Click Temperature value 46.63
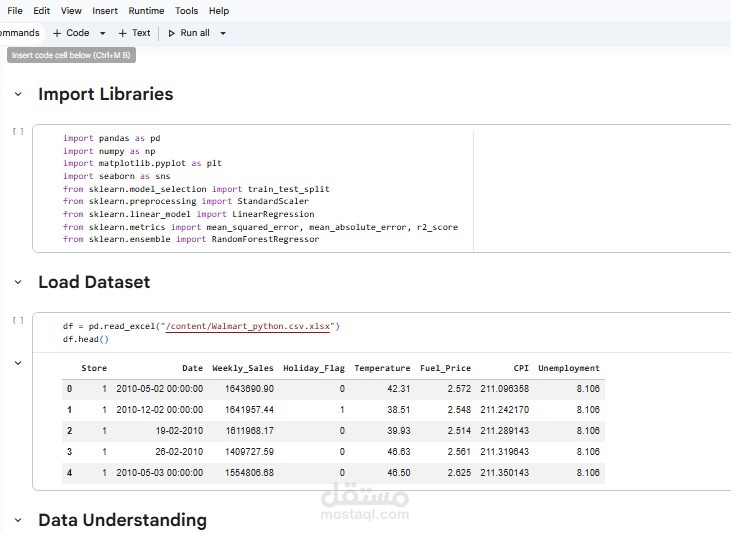 [399, 452]
